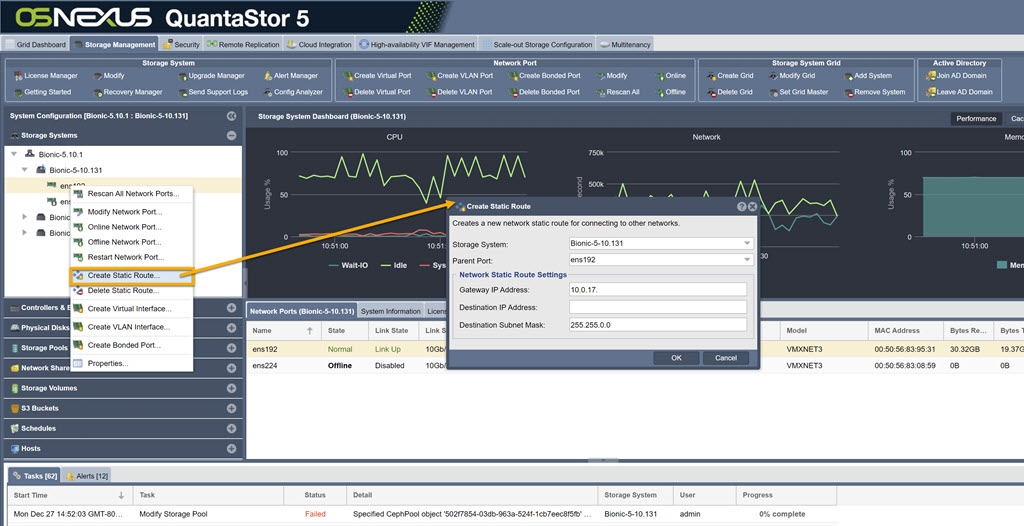This screenshot has height=526, width=1024.
Task: Select Create Virtual Port toolbar icon
Action: tap(377, 76)
